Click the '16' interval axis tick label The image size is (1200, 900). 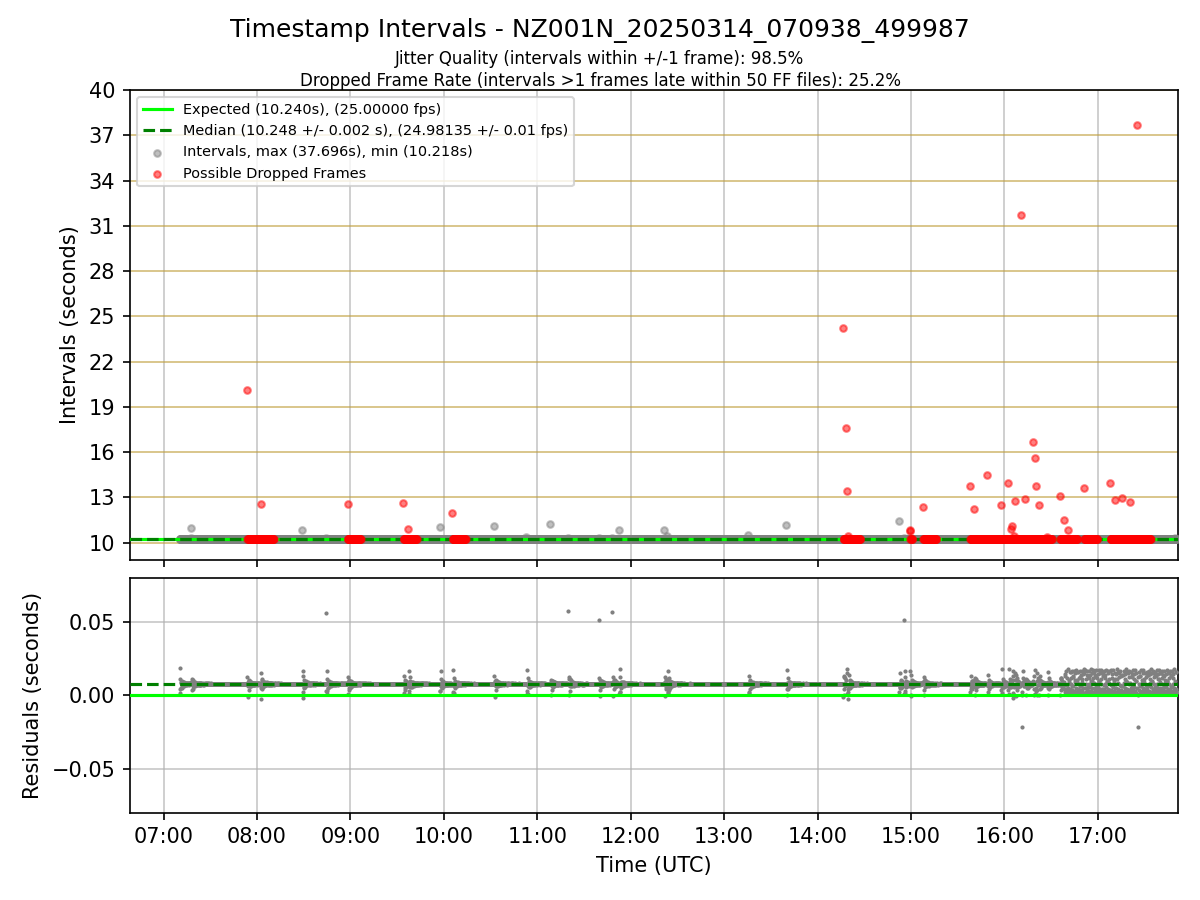pyautogui.click(x=105, y=452)
